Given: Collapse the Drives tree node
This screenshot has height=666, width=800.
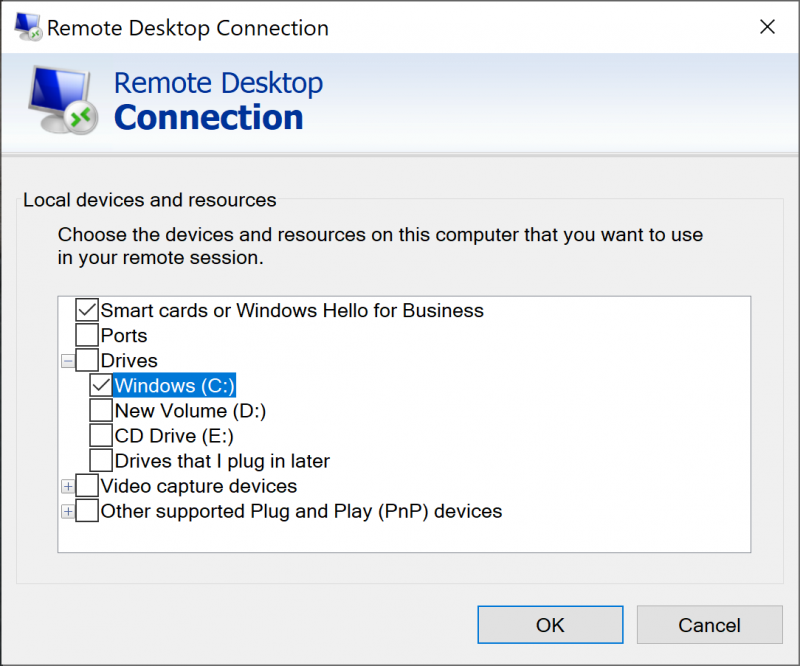Looking at the screenshot, I should coord(68,360).
